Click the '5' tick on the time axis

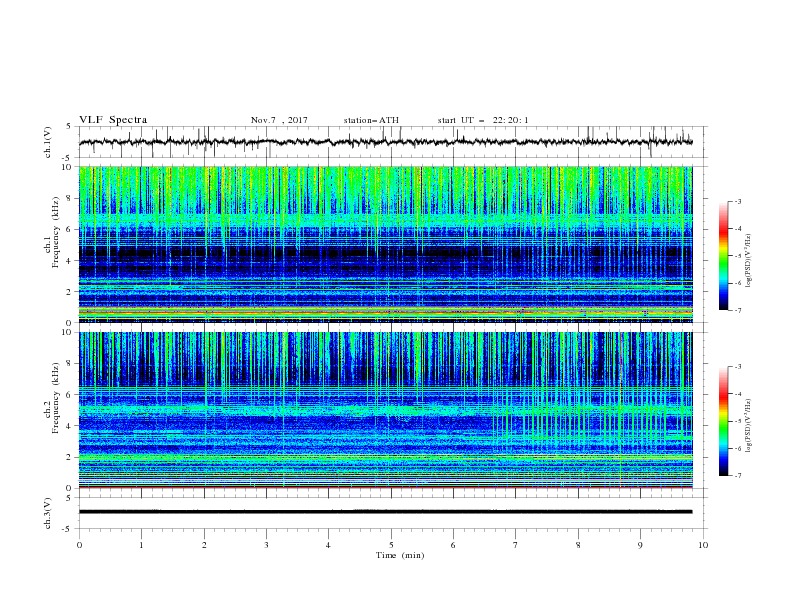click(x=391, y=545)
